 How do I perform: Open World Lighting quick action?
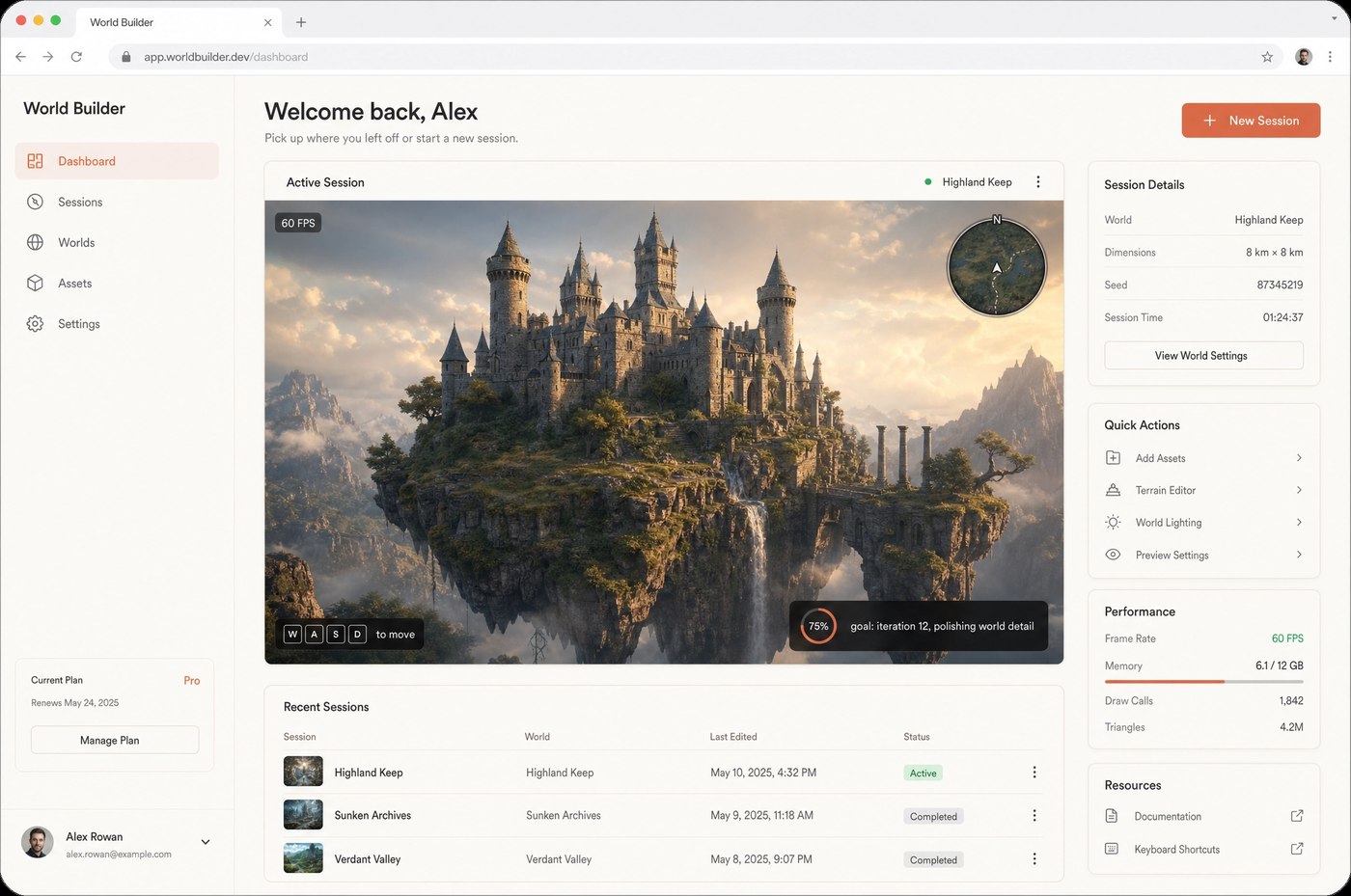pos(1203,523)
